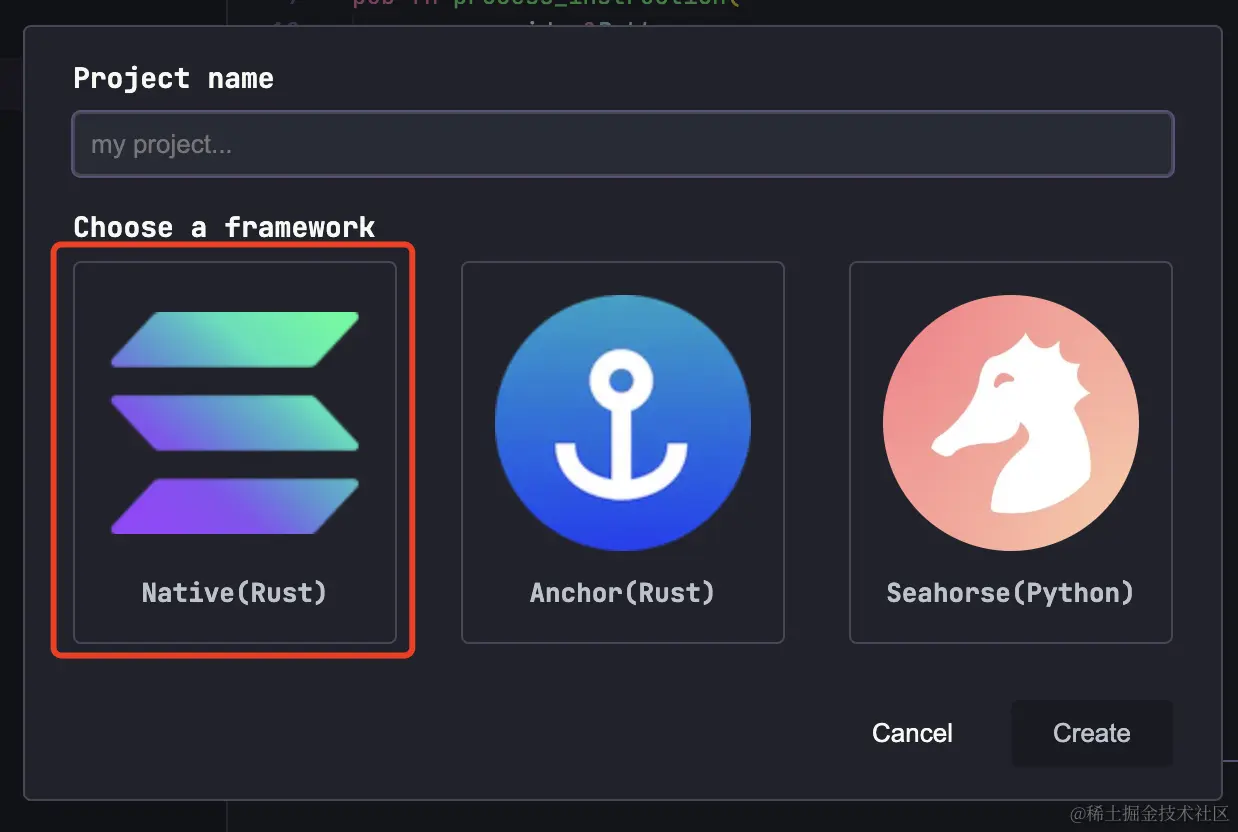Choose the Seahorse(Python) label
This screenshot has height=832, width=1238.
point(1010,592)
